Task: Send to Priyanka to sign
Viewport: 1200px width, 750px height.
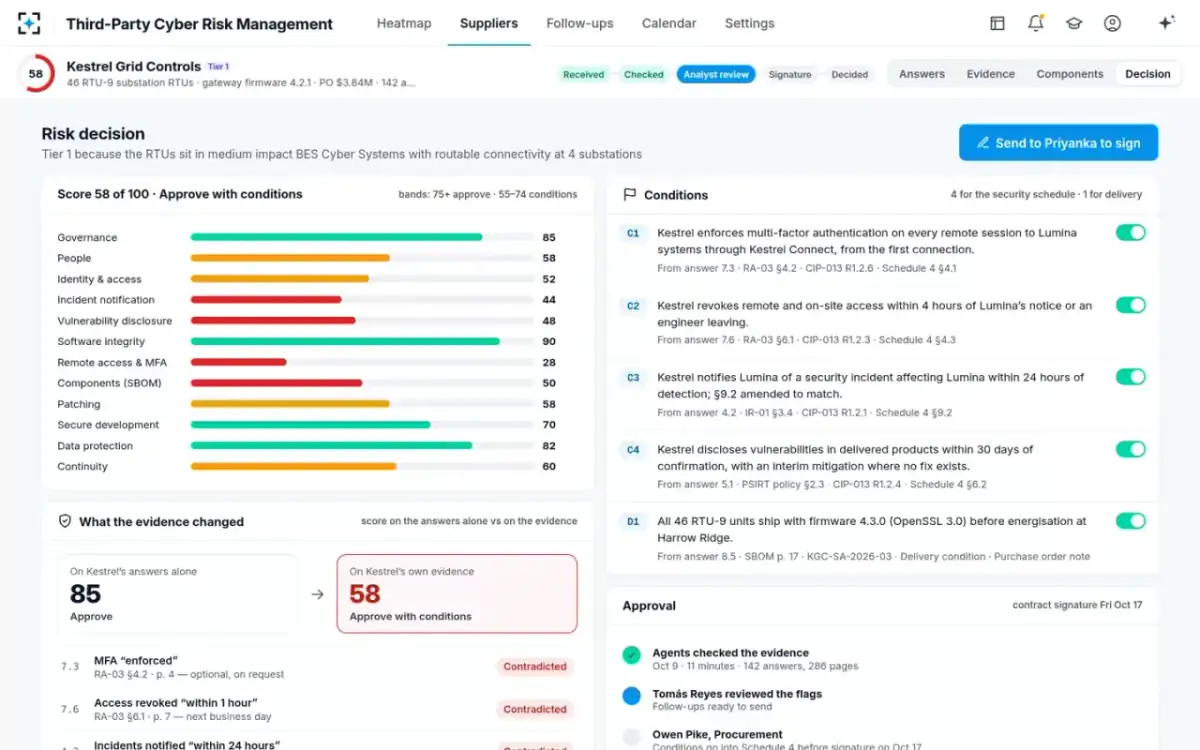Action: point(1058,143)
